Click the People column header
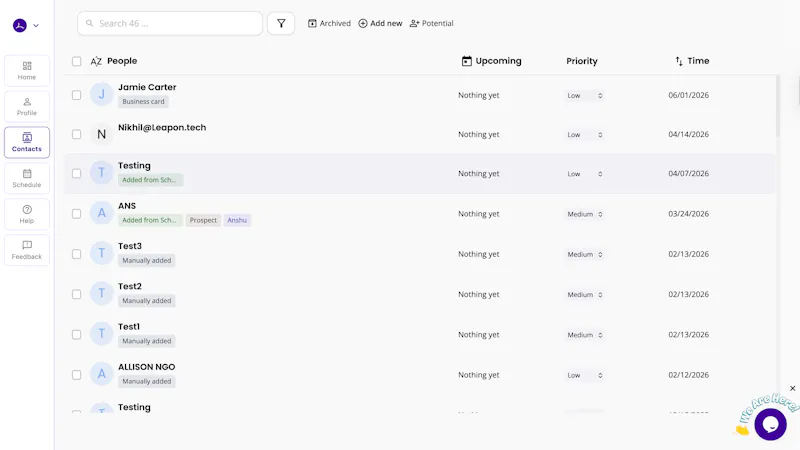The height and width of the screenshot is (450, 800). 122,61
